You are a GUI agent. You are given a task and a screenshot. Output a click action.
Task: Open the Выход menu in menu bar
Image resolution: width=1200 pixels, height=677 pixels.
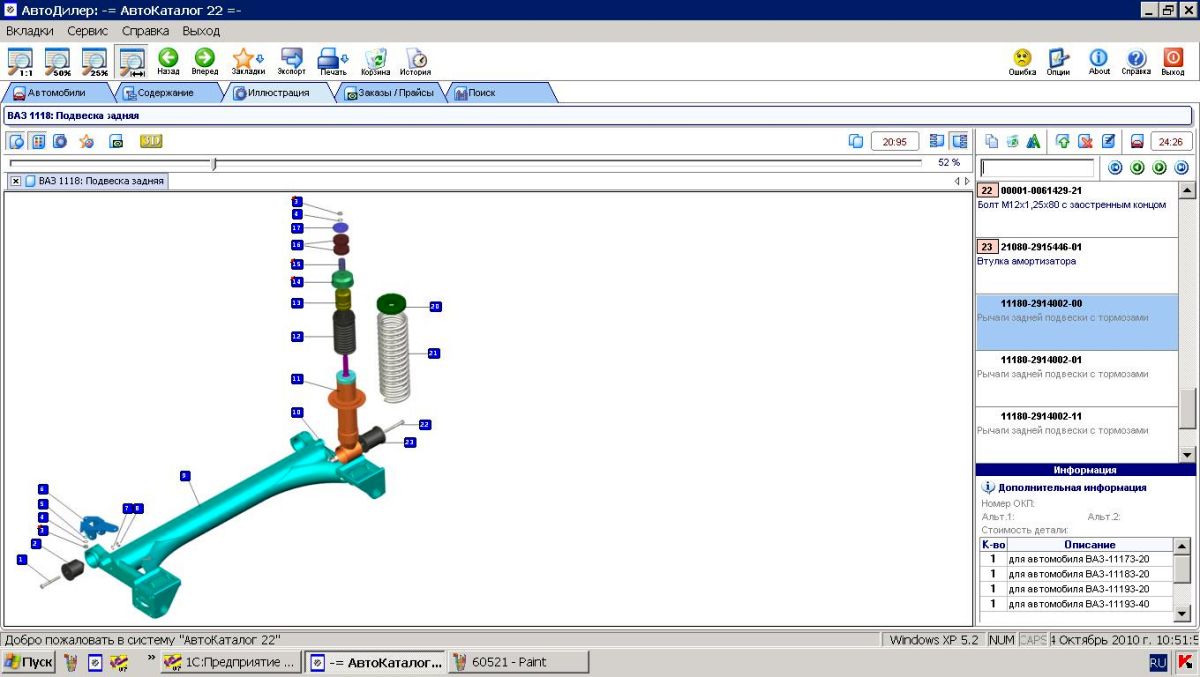point(201,31)
